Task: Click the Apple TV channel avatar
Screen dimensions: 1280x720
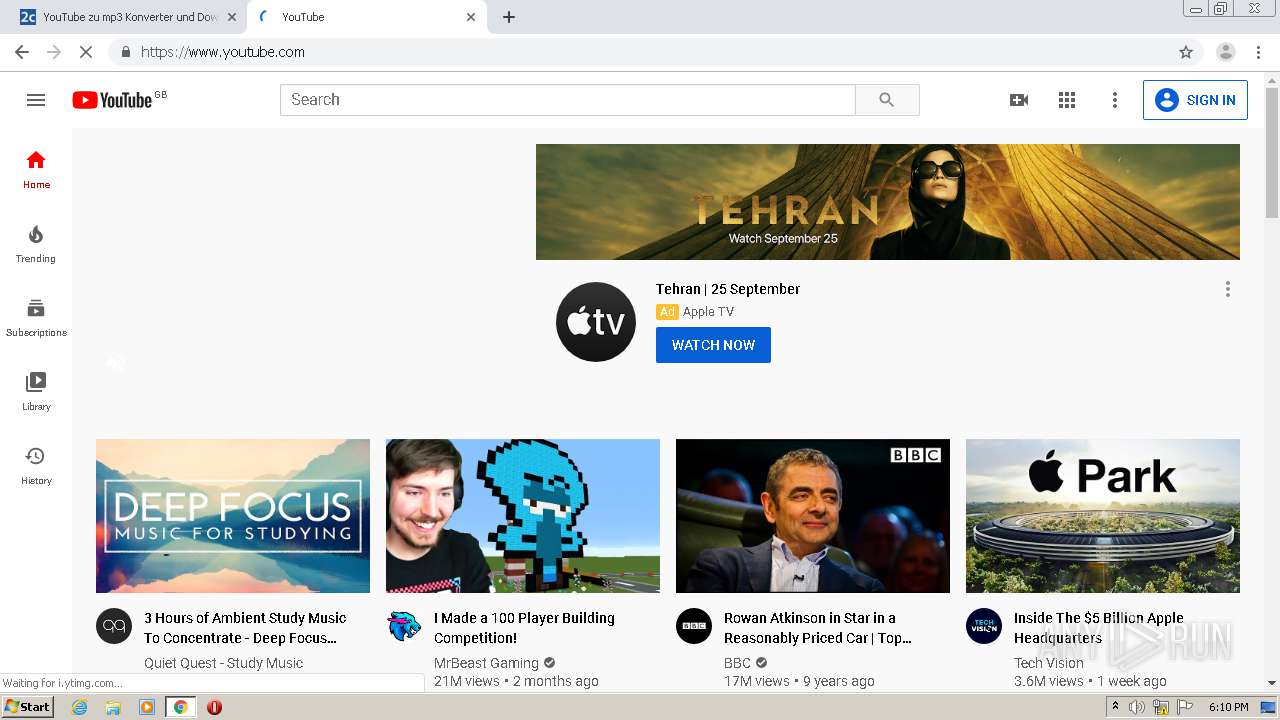Action: [x=596, y=322]
